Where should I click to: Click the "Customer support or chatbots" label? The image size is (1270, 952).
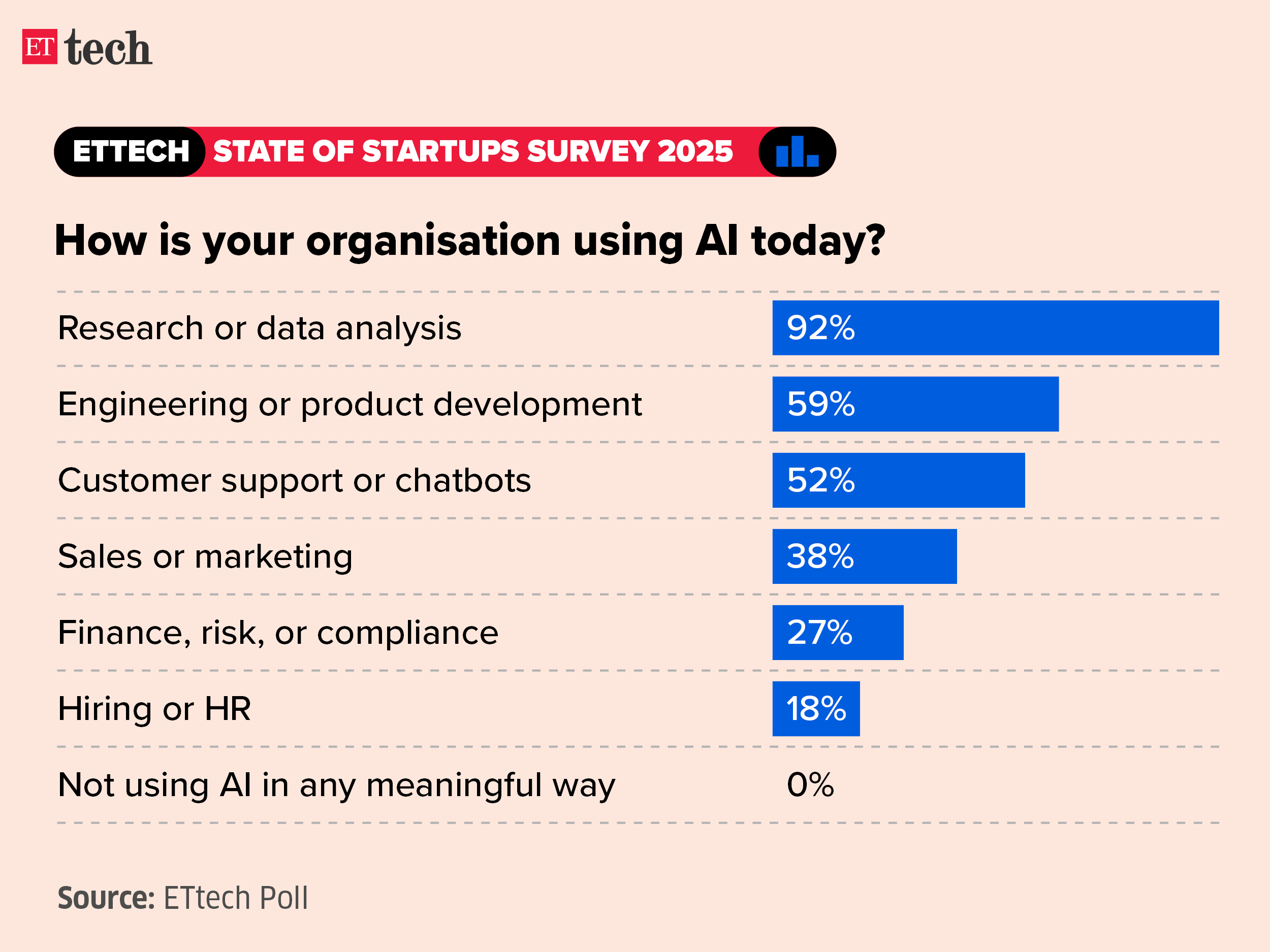[x=295, y=480]
